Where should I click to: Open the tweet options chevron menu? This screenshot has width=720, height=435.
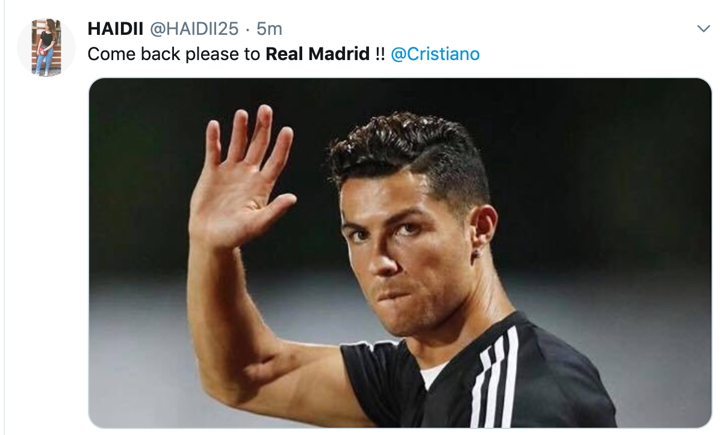pos(703,29)
